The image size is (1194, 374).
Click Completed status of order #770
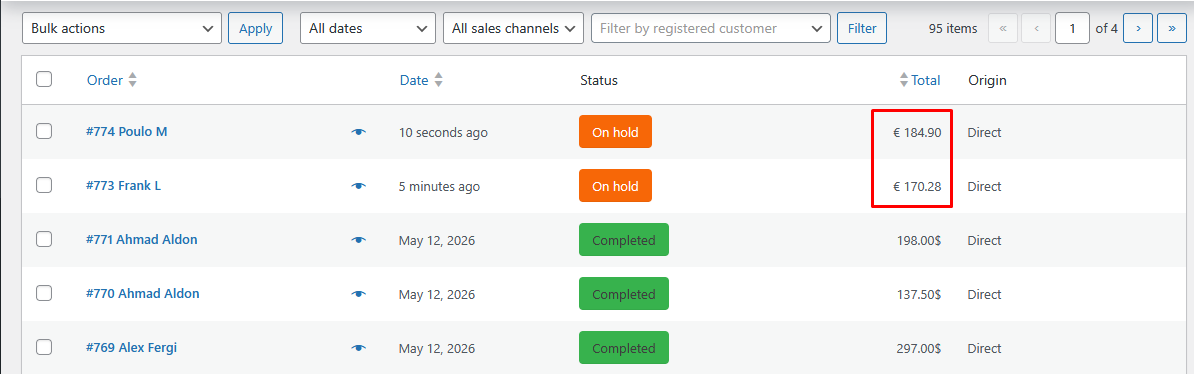tap(624, 294)
